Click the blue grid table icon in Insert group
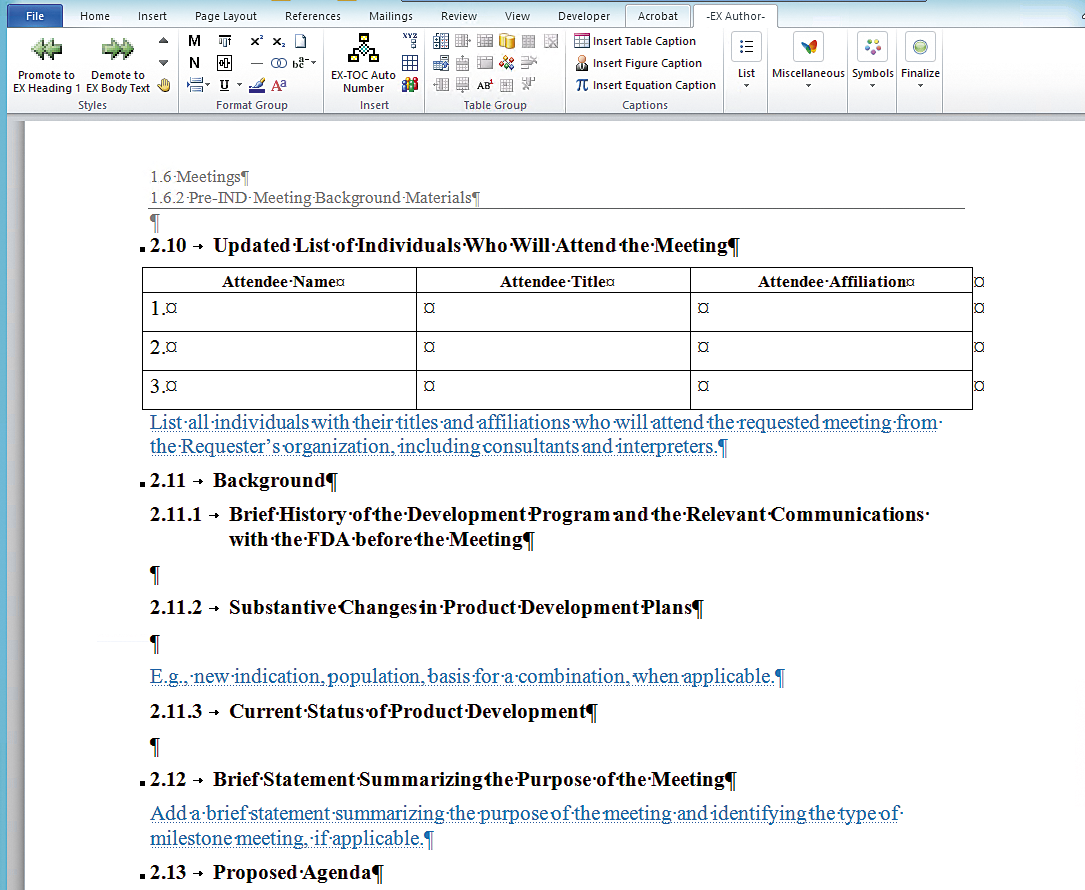1085x890 pixels. pyautogui.click(x=410, y=63)
